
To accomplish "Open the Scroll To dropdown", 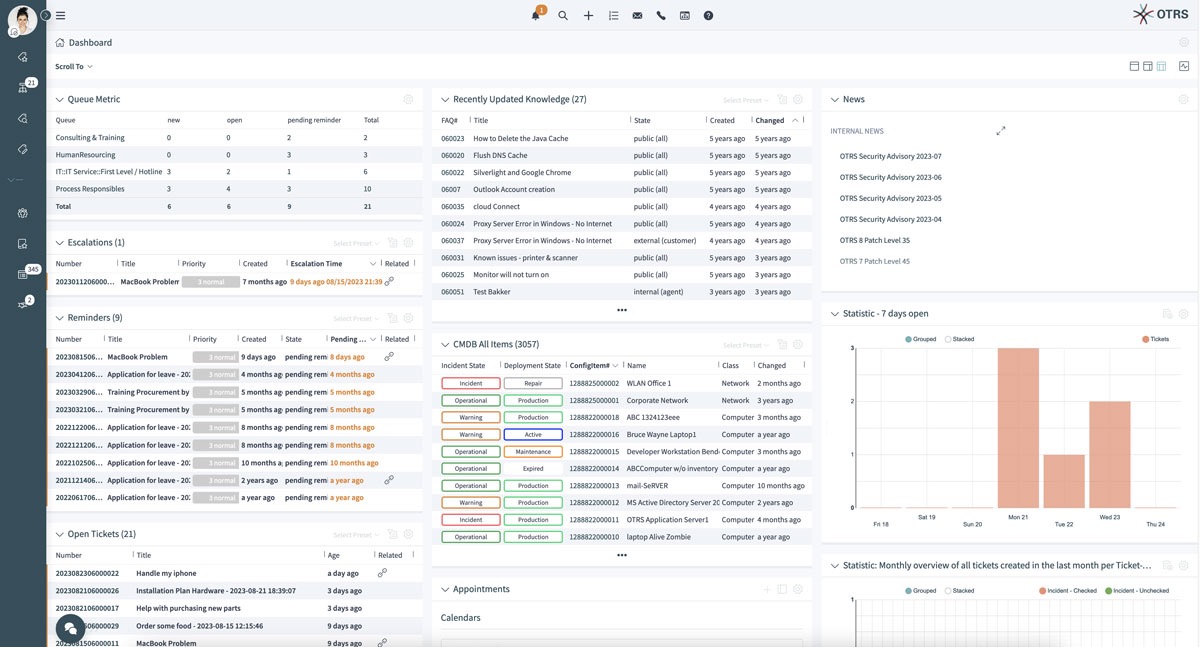I will click(x=74, y=66).
